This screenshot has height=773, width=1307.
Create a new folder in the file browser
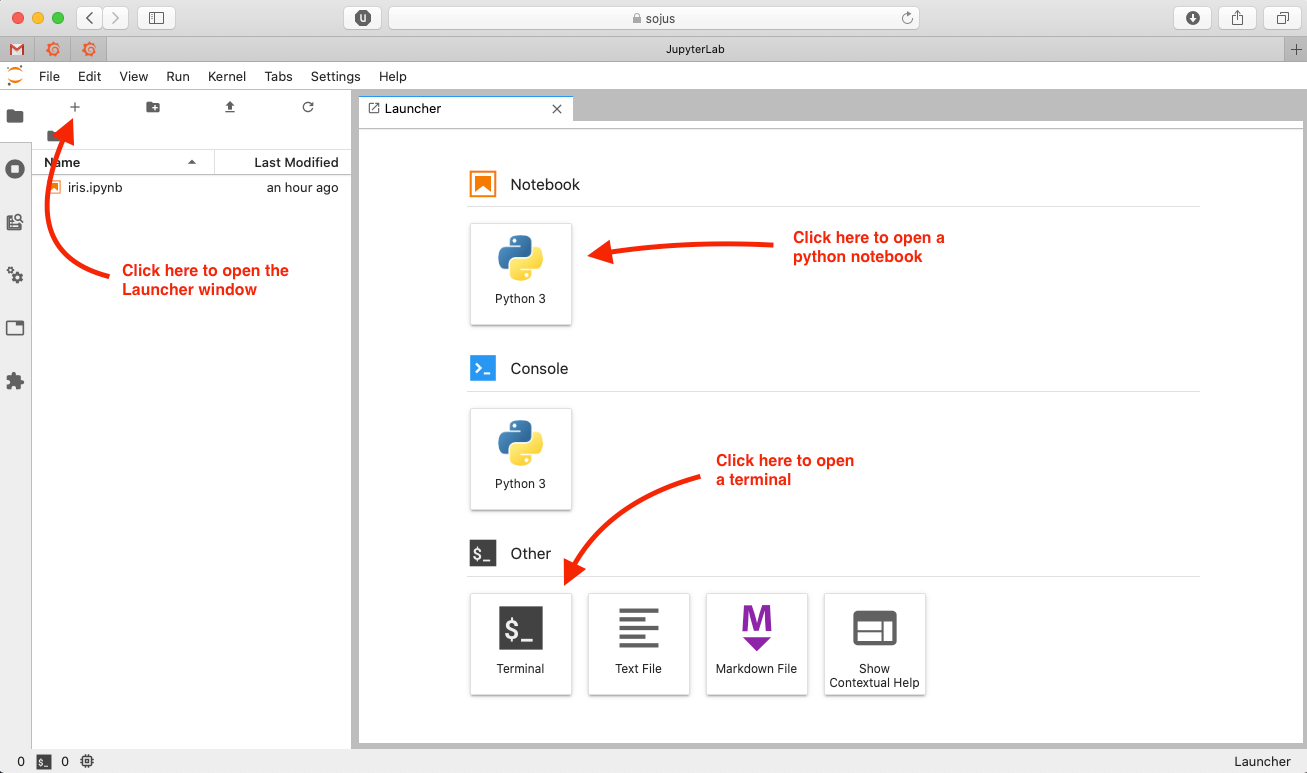click(152, 106)
